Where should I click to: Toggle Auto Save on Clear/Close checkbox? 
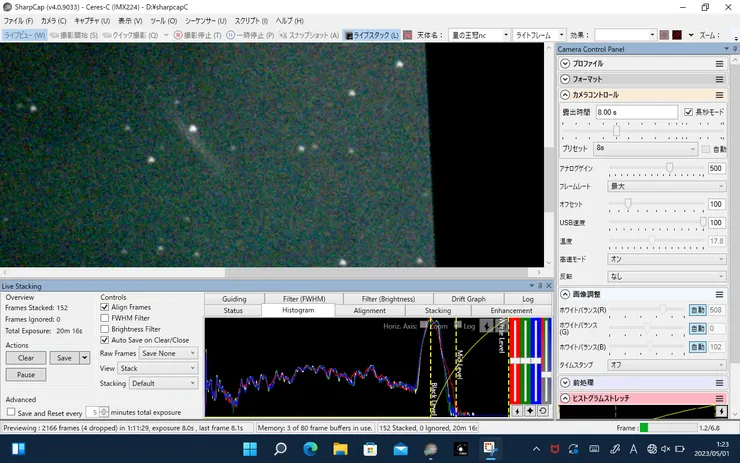coord(105,340)
